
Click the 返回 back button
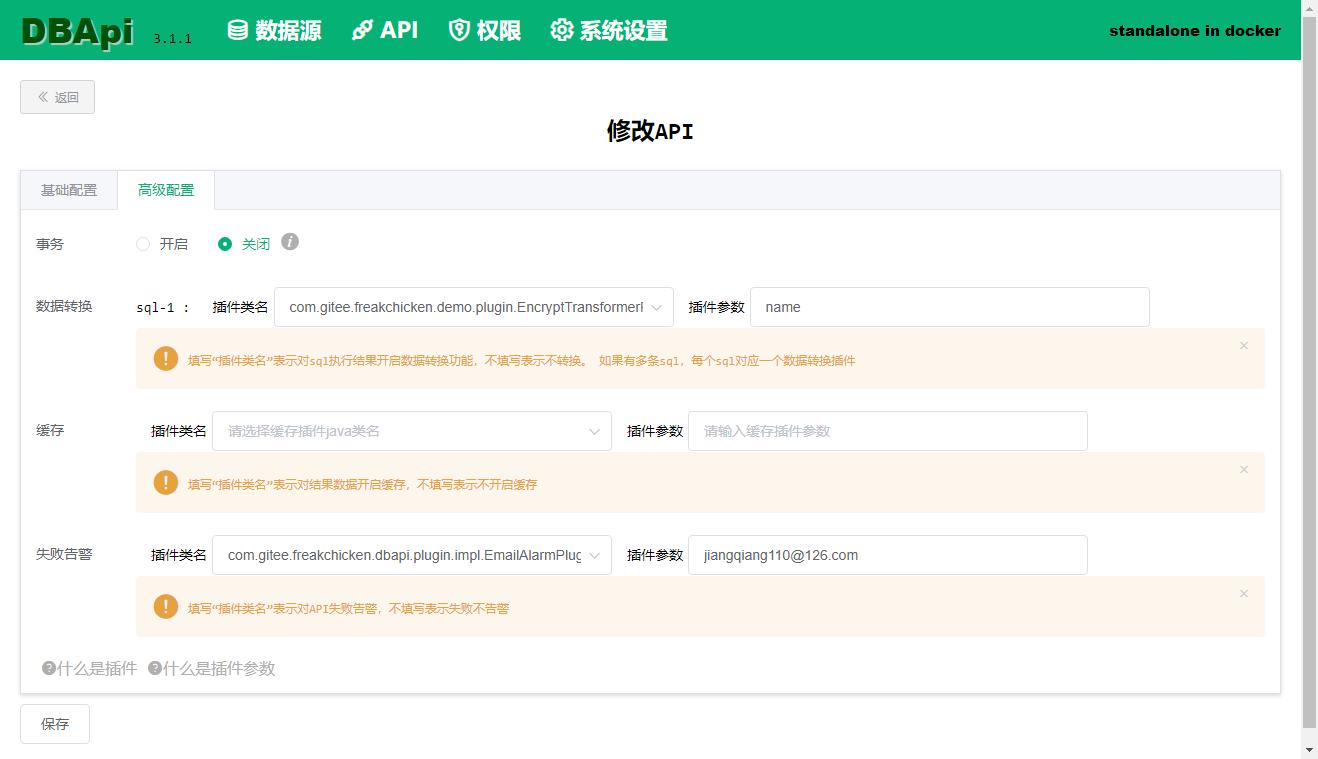point(57,97)
